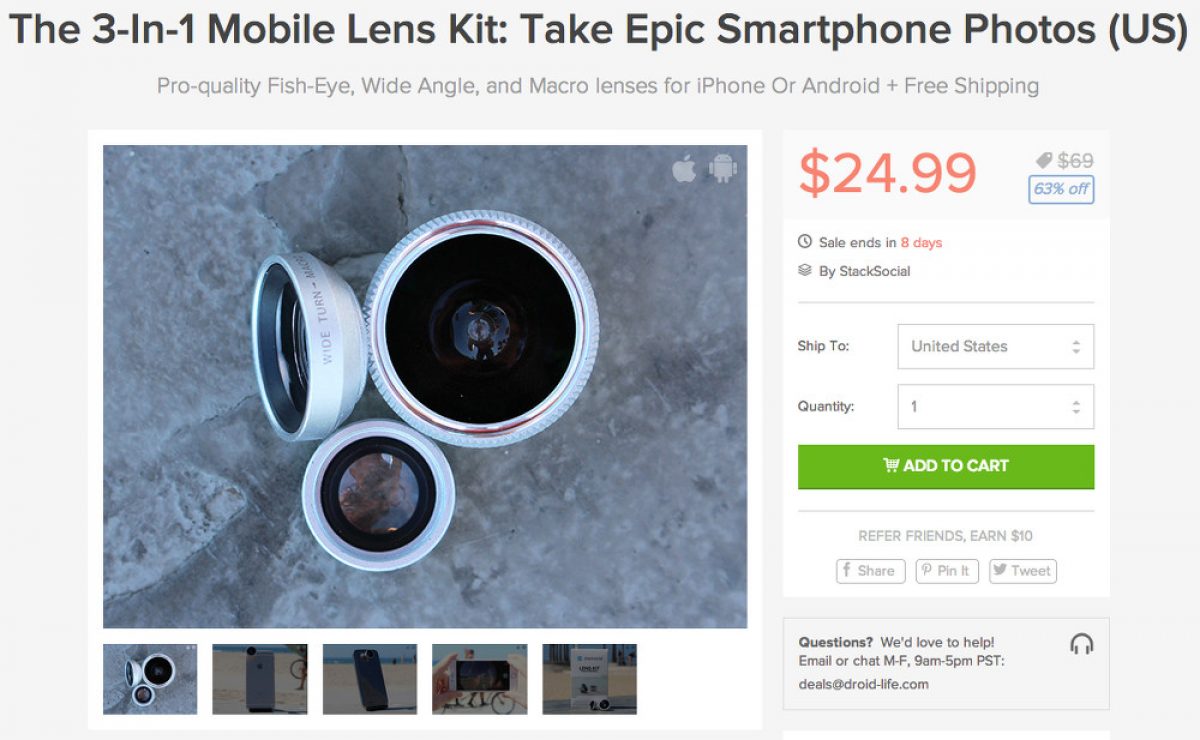Click the shopping cart icon in Add to Cart

tap(890, 466)
